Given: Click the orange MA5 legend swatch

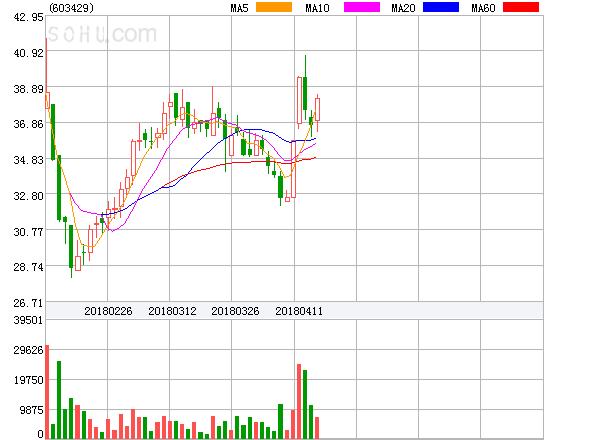Looking at the screenshot, I should [274, 7].
